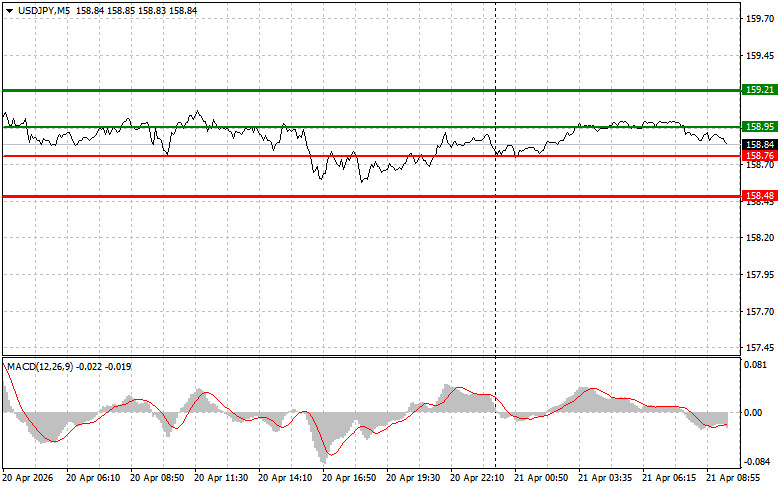Click the 20 Apr 06:10 time label

[x=93, y=478]
